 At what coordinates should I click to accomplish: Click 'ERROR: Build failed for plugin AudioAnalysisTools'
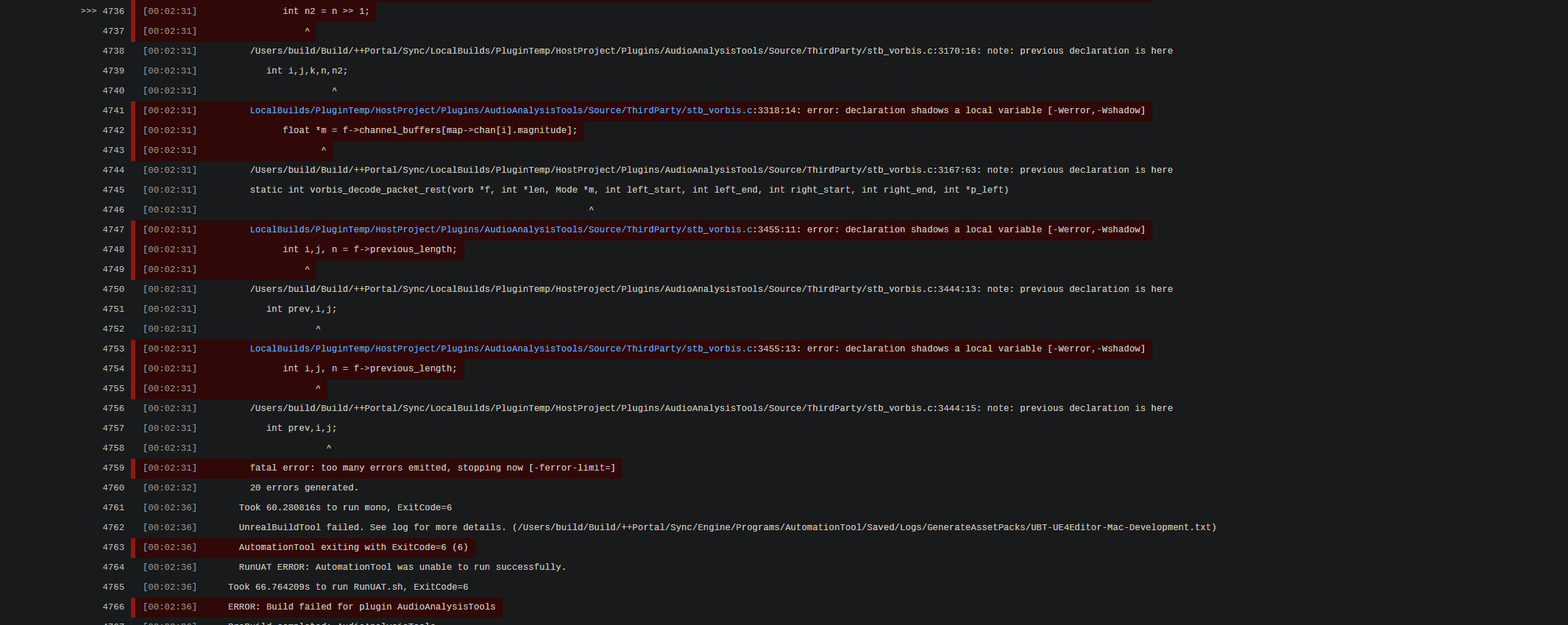(362, 607)
